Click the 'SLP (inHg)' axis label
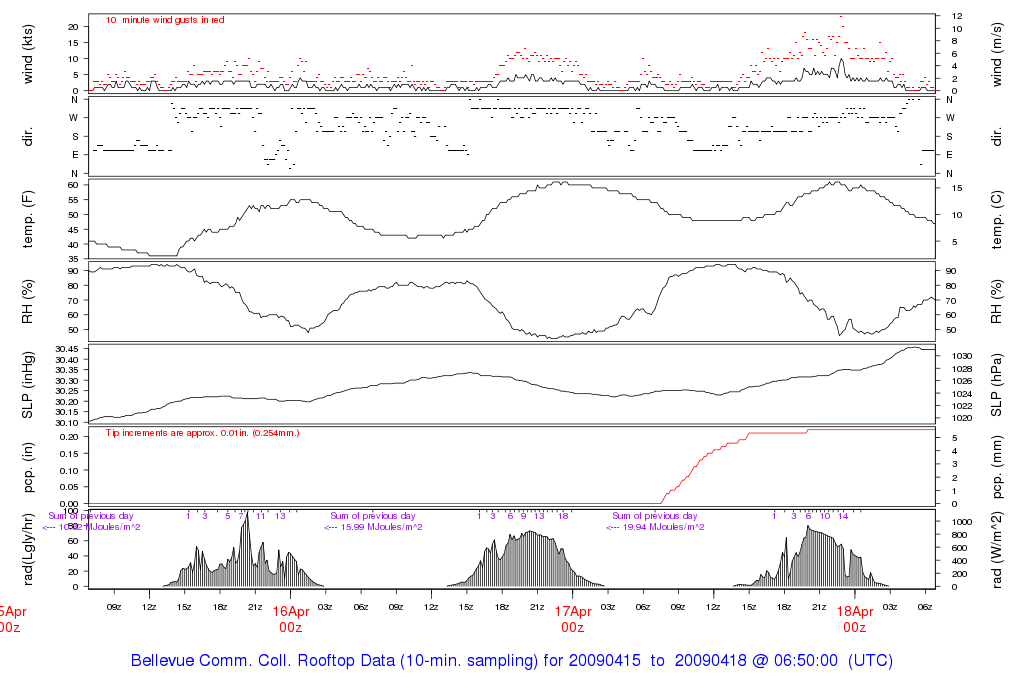 pyautogui.click(x=27, y=385)
